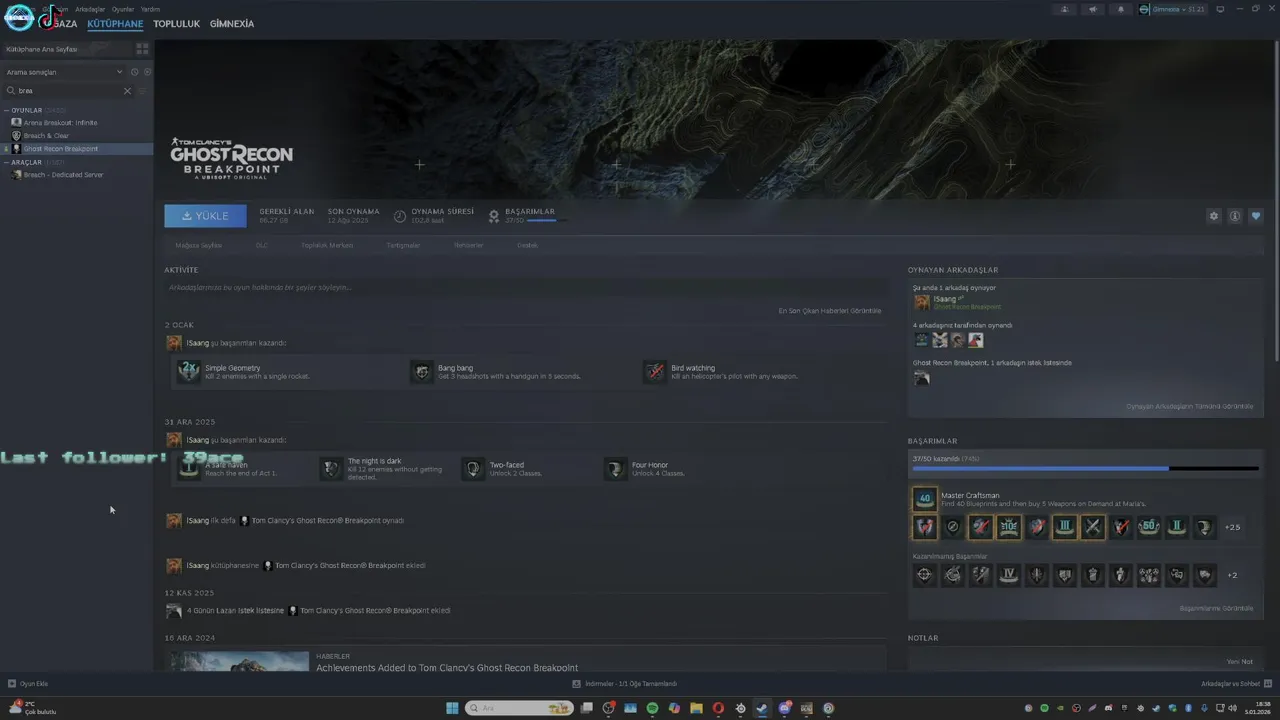Image resolution: width=1280 pixels, height=720 pixels.
Task: Open File Explorer from the taskbar
Action: pyautogui.click(x=696, y=708)
